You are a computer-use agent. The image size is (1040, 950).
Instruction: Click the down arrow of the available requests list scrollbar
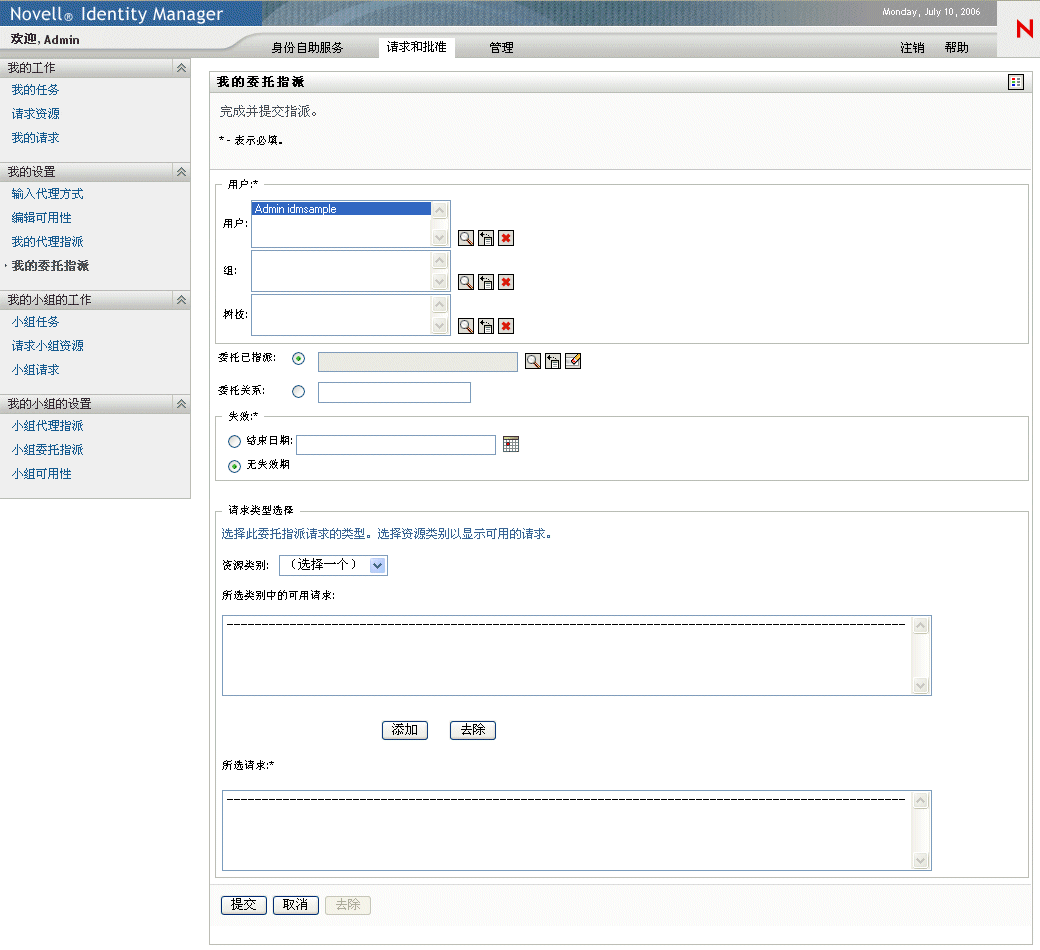click(921, 686)
